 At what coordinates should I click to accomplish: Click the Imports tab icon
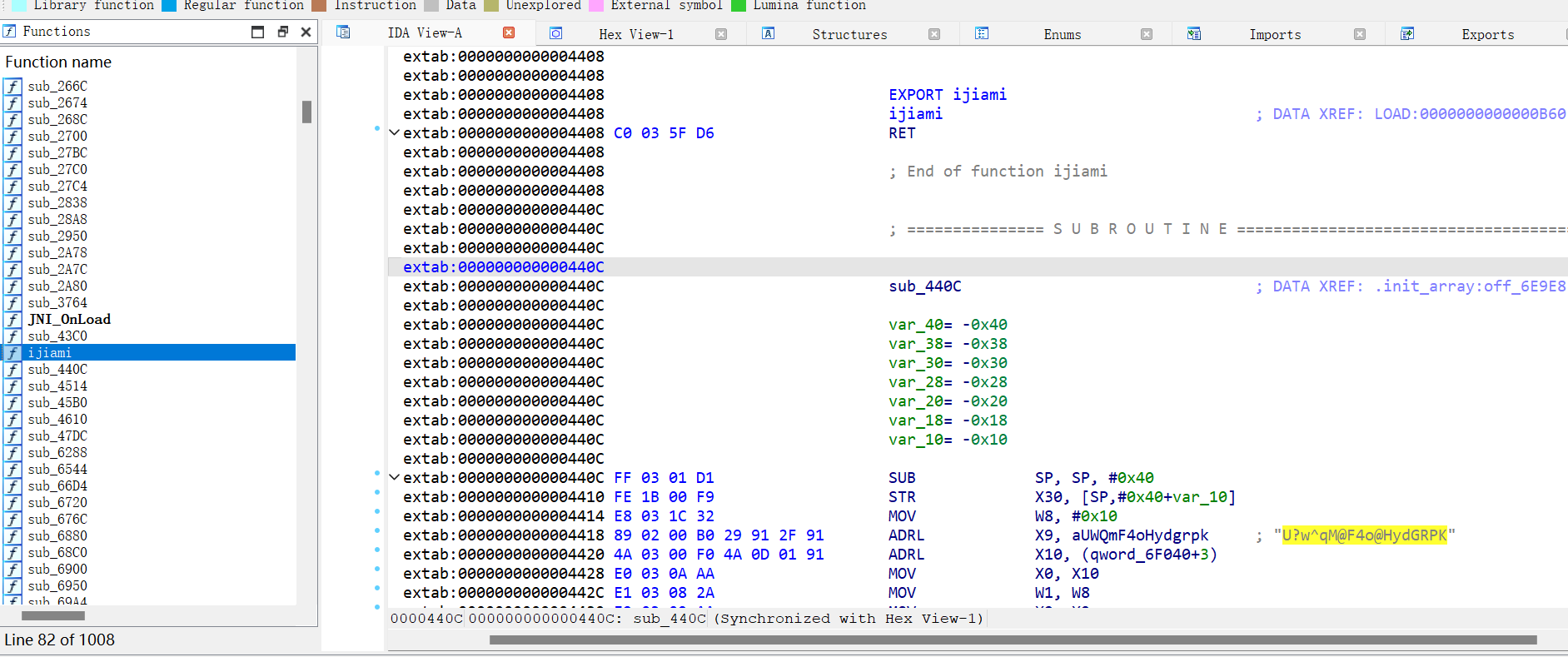point(1194,33)
